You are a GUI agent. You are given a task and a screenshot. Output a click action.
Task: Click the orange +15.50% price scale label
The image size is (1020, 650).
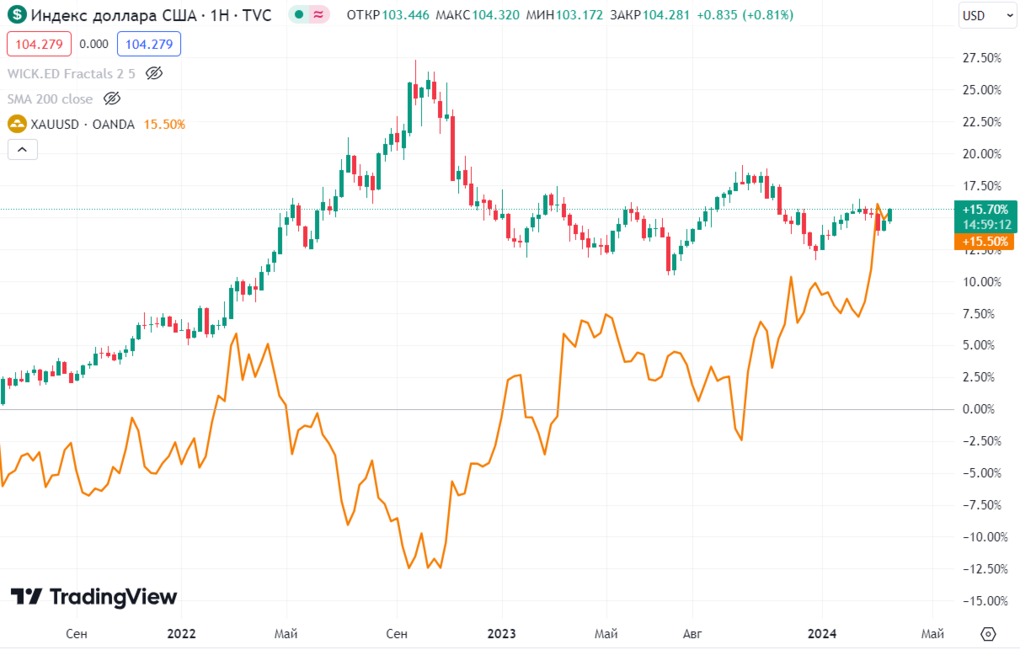click(x=983, y=242)
